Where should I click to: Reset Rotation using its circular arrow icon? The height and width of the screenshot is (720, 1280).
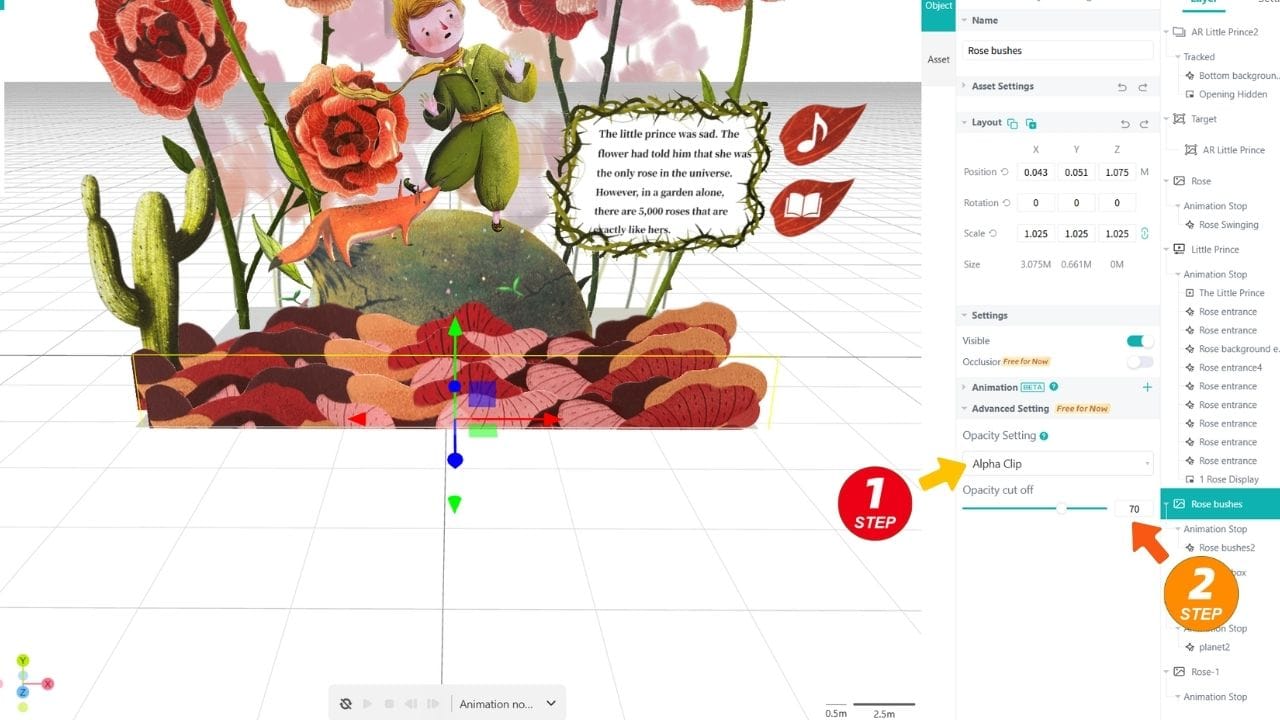[x=1006, y=203]
